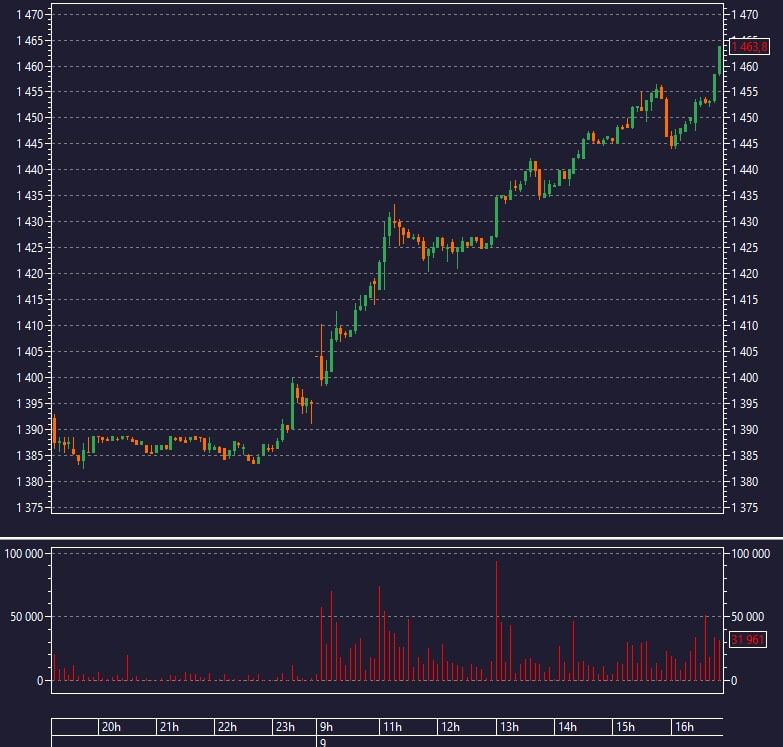
Task: Click the 50 000 label on the left volume axis
Action: click(x=27, y=617)
